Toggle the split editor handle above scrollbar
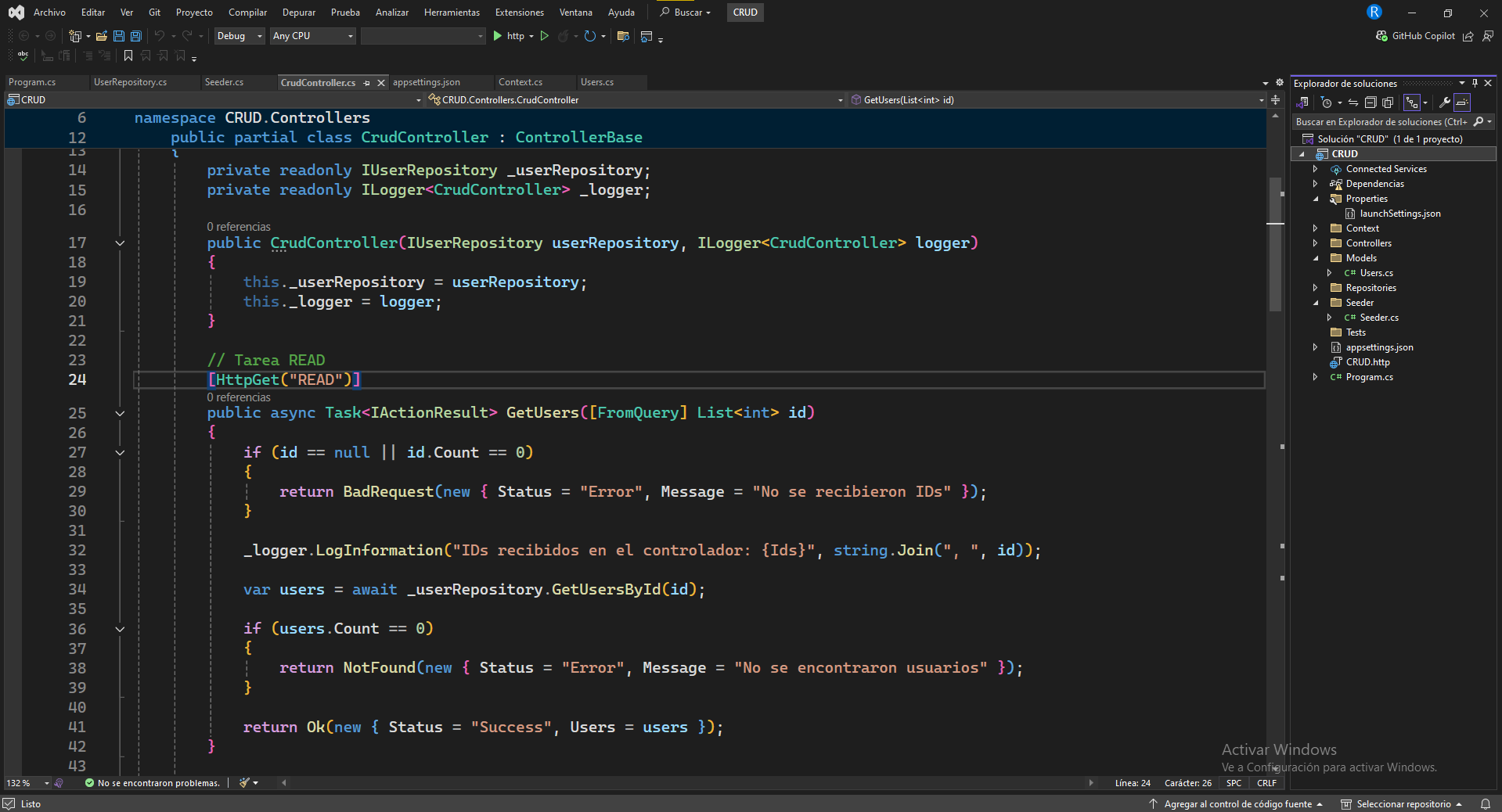This screenshot has height=812, width=1502. point(1276,100)
